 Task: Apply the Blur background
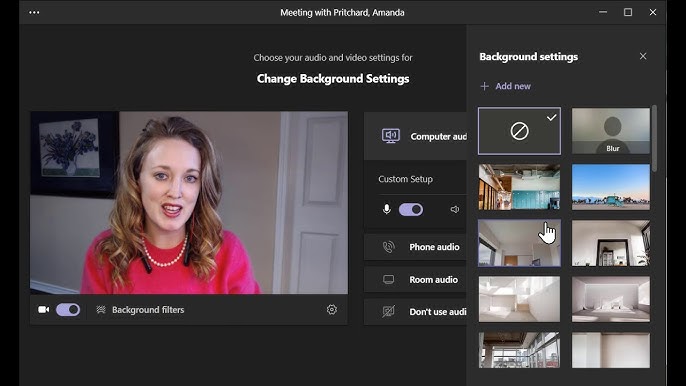611,131
